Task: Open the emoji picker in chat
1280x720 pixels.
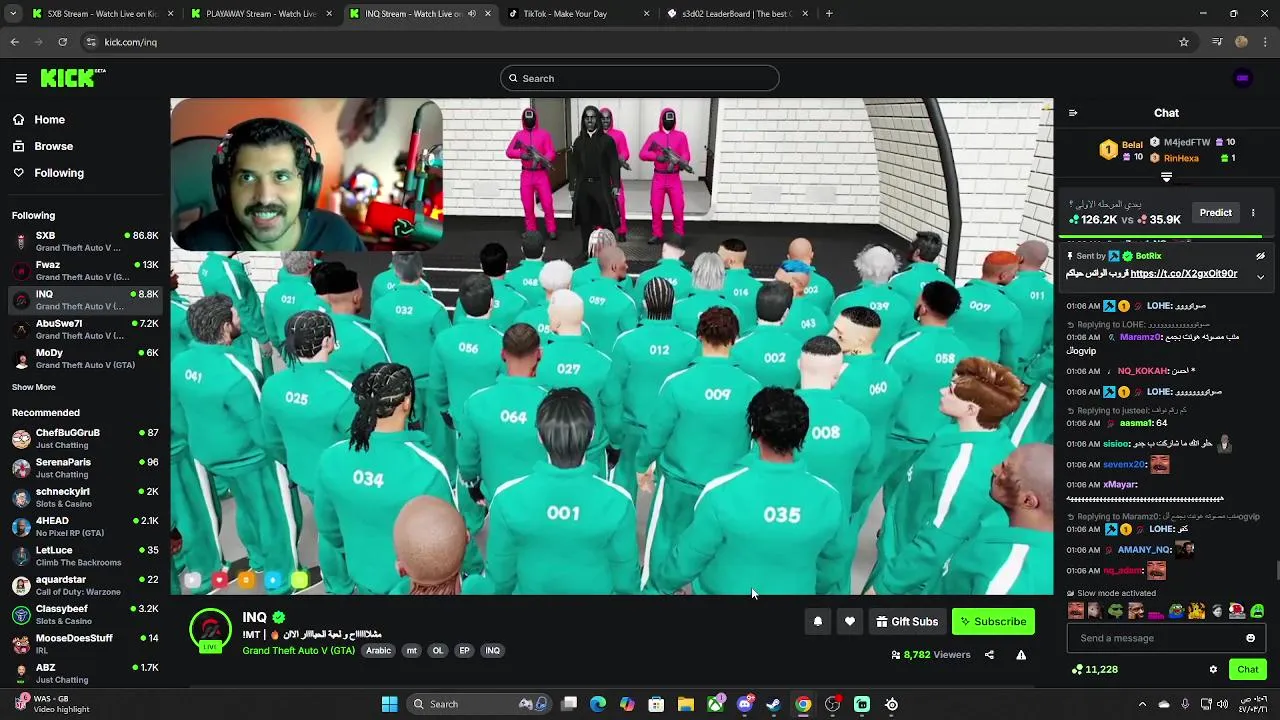Action: point(1250,638)
